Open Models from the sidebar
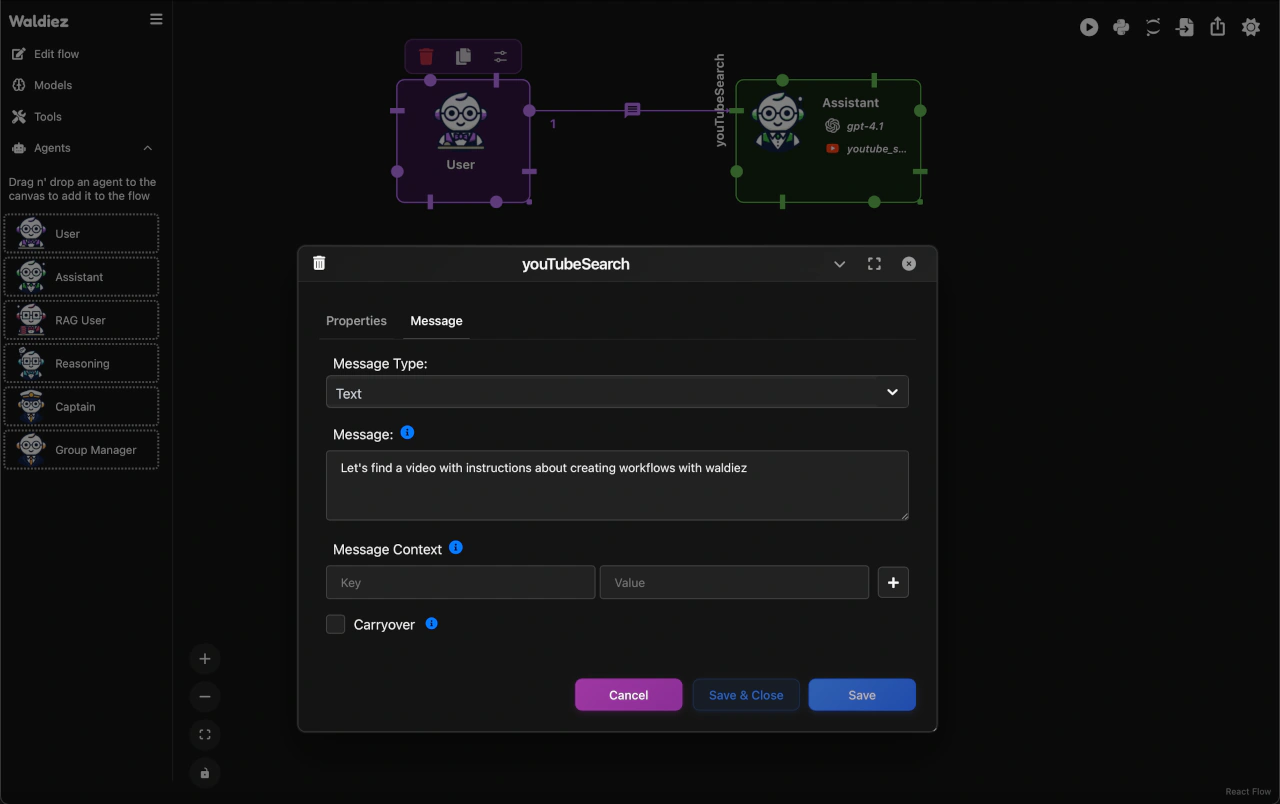This screenshot has height=804, width=1280. point(52,85)
